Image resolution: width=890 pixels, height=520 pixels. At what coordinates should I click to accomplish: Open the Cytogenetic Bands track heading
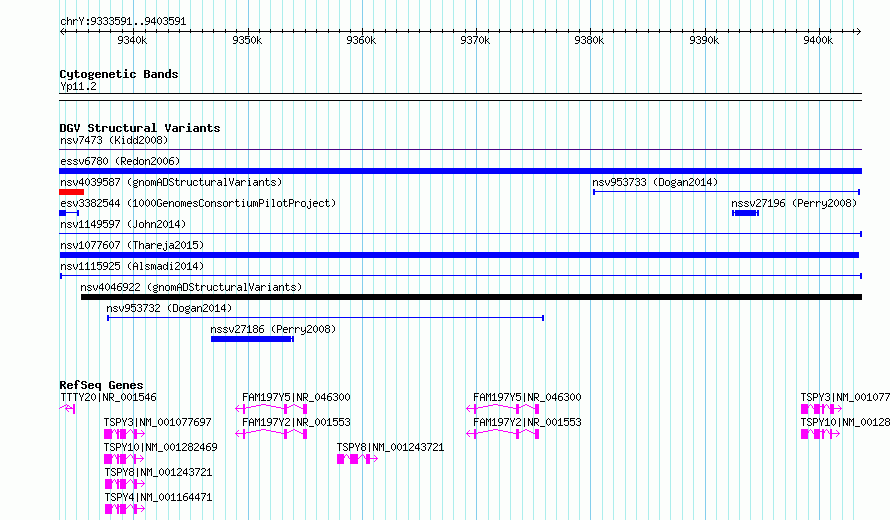[119, 74]
